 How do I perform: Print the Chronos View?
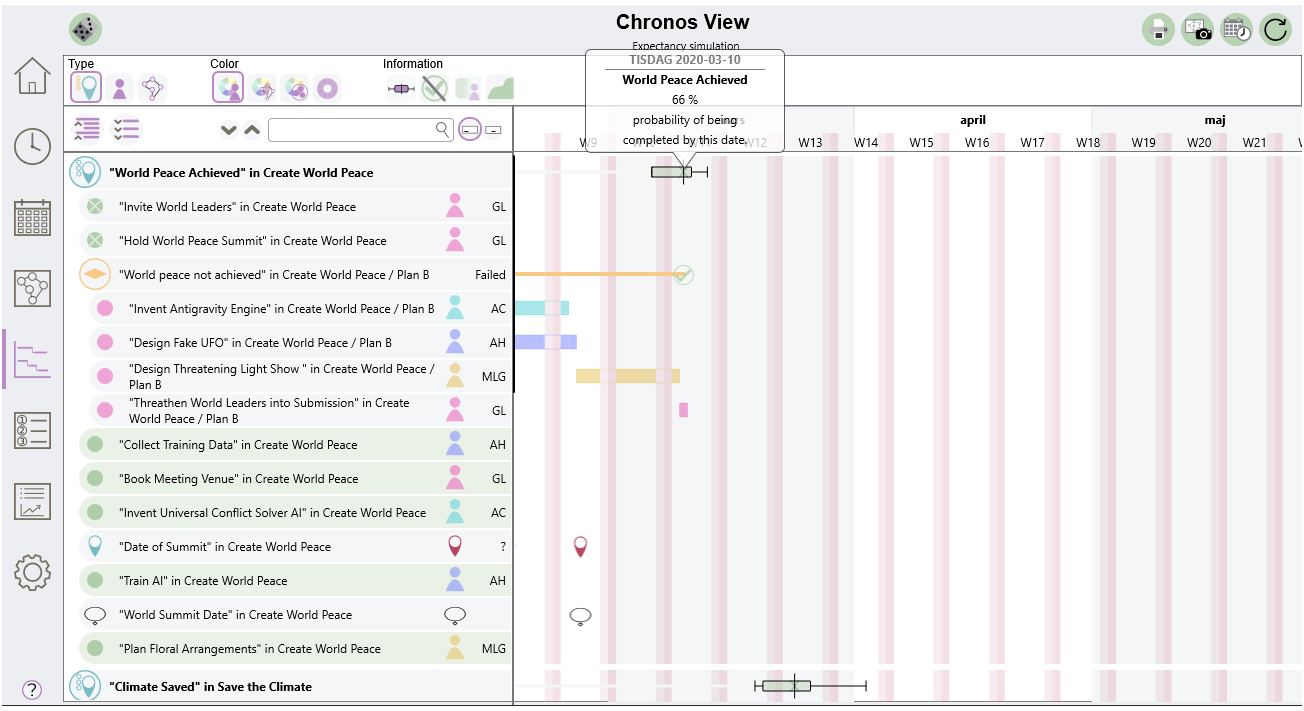pos(1158,30)
